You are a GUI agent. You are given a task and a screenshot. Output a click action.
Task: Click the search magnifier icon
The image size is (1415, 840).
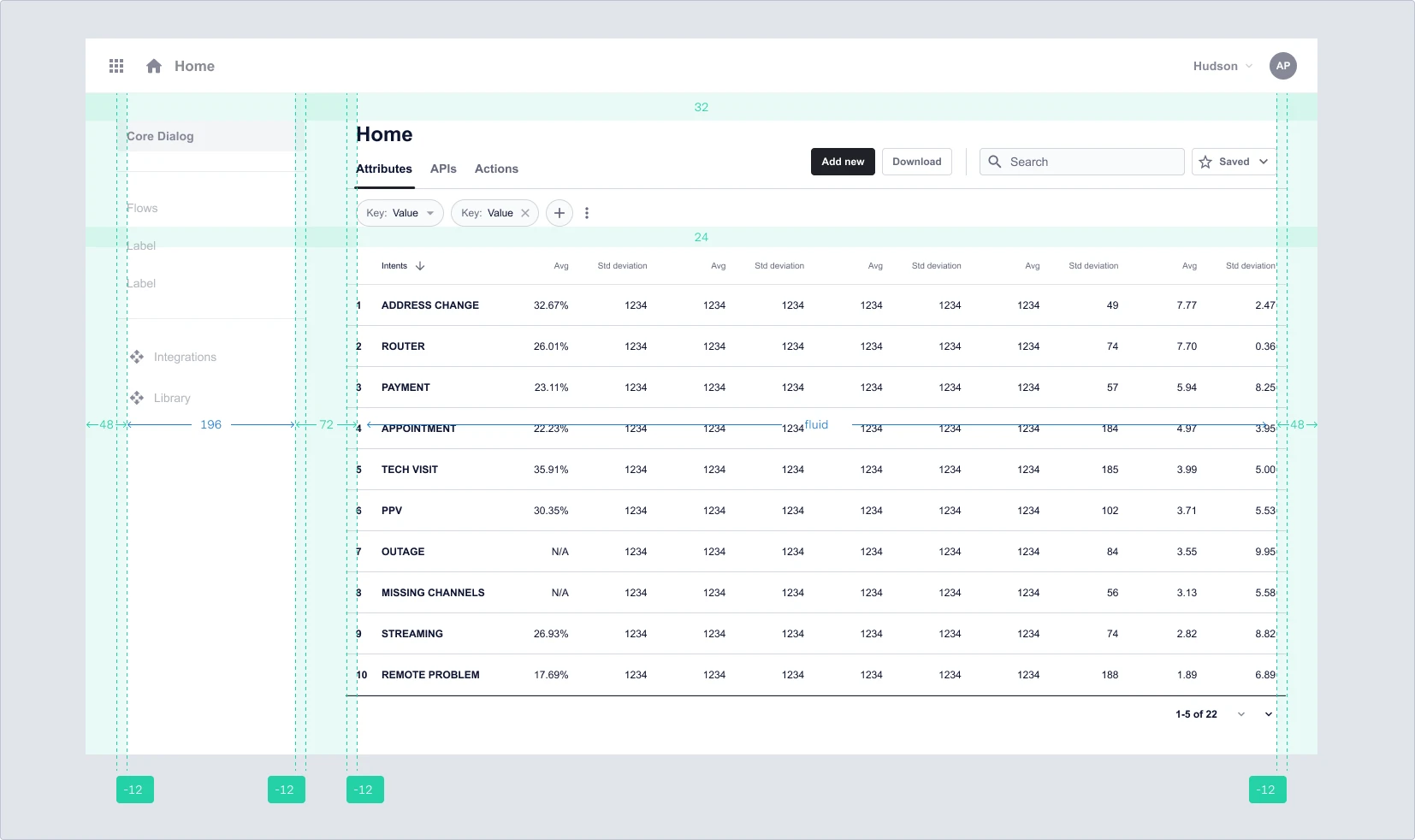994,162
